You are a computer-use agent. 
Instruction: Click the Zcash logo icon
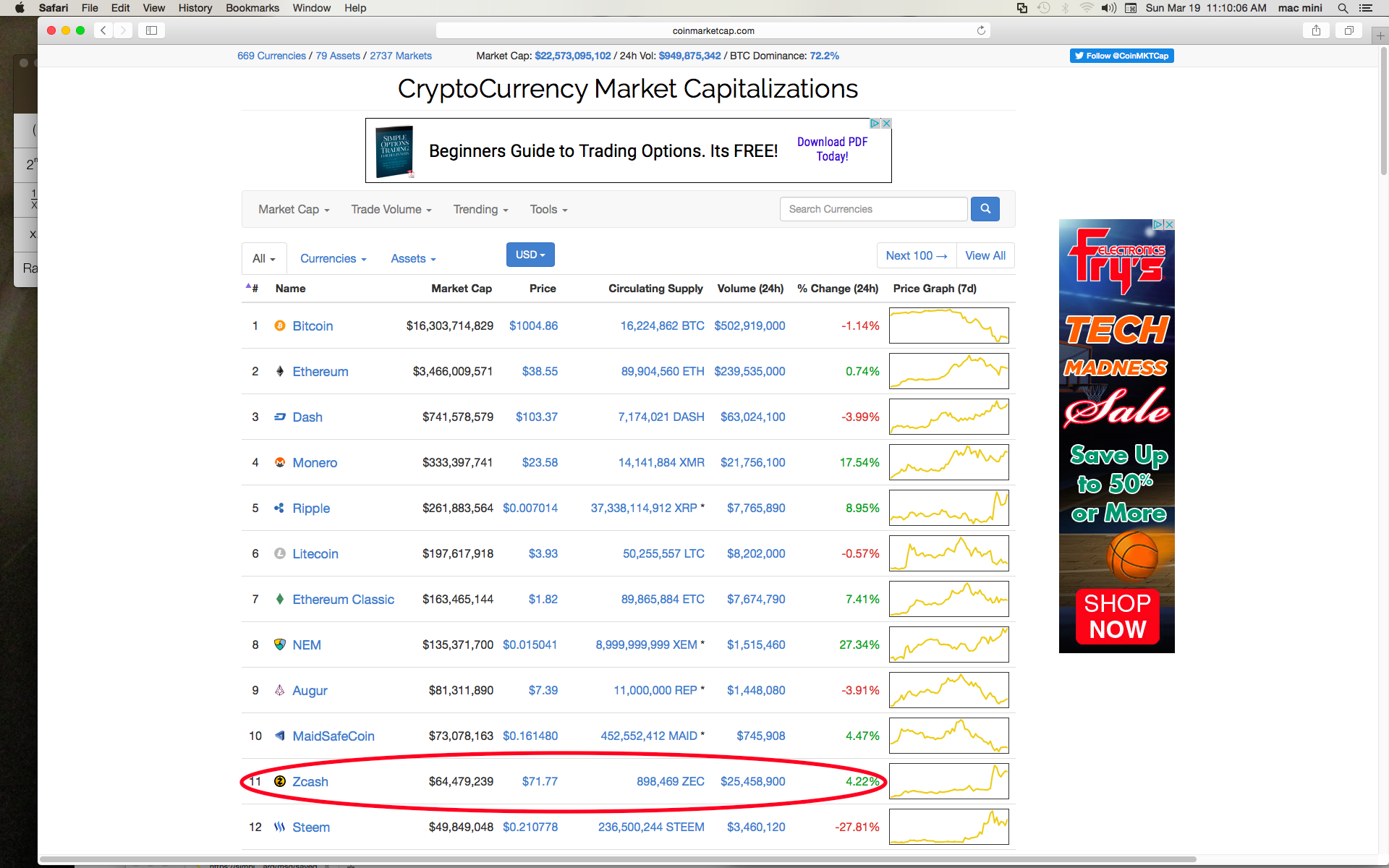coord(280,781)
